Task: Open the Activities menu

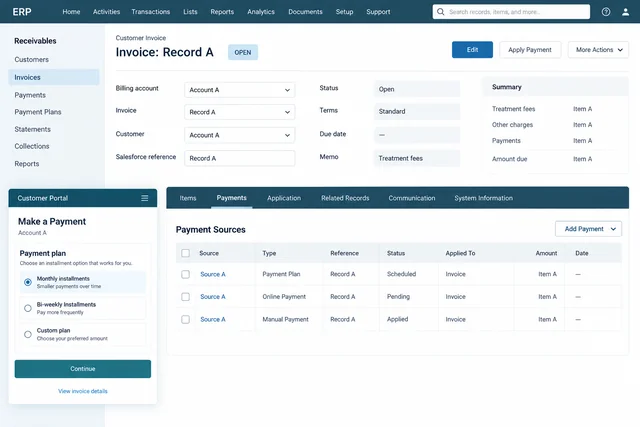Action: [x=106, y=12]
